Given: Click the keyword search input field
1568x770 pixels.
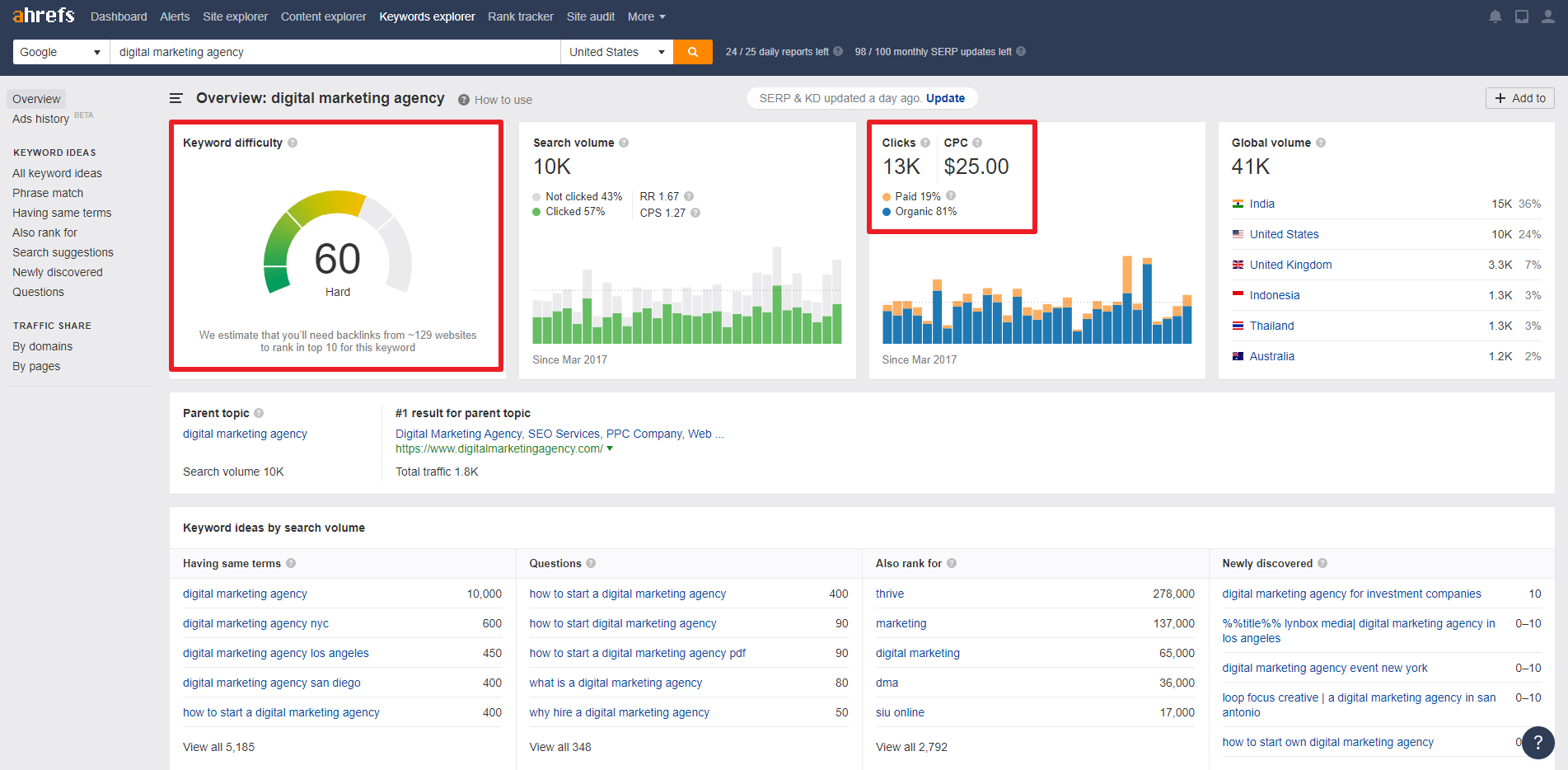Looking at the screenshot, I should coord(335,52).
